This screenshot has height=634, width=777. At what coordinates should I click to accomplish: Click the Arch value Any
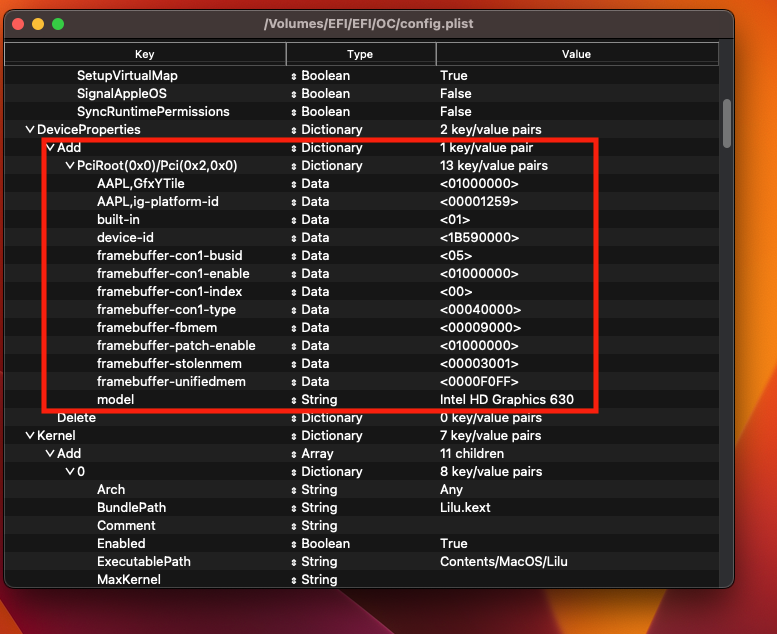point(451,490)
